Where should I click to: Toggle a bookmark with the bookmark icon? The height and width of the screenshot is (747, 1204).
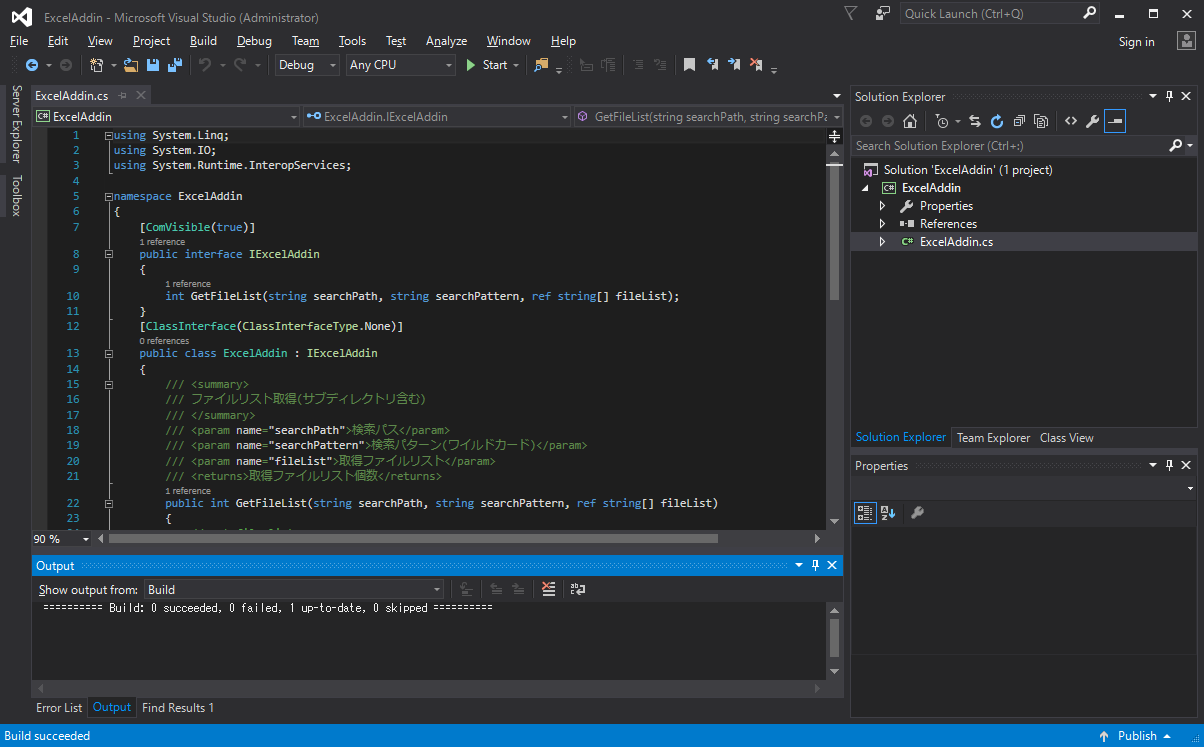(x=689, y=65)
